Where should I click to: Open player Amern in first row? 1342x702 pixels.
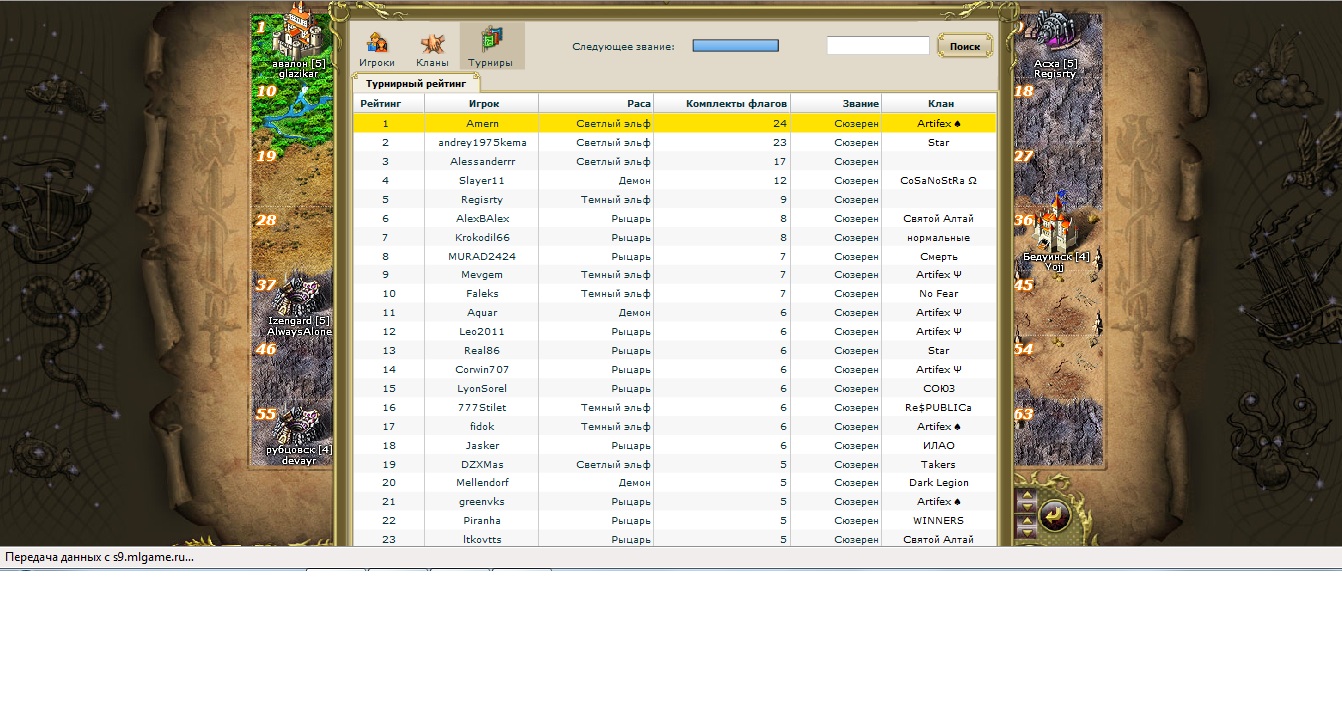click(x=482, y=124)
